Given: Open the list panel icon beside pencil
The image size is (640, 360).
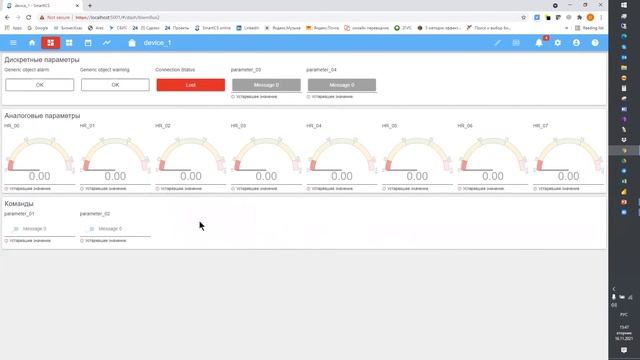Looking at the screenshot, I should point(516,43).
